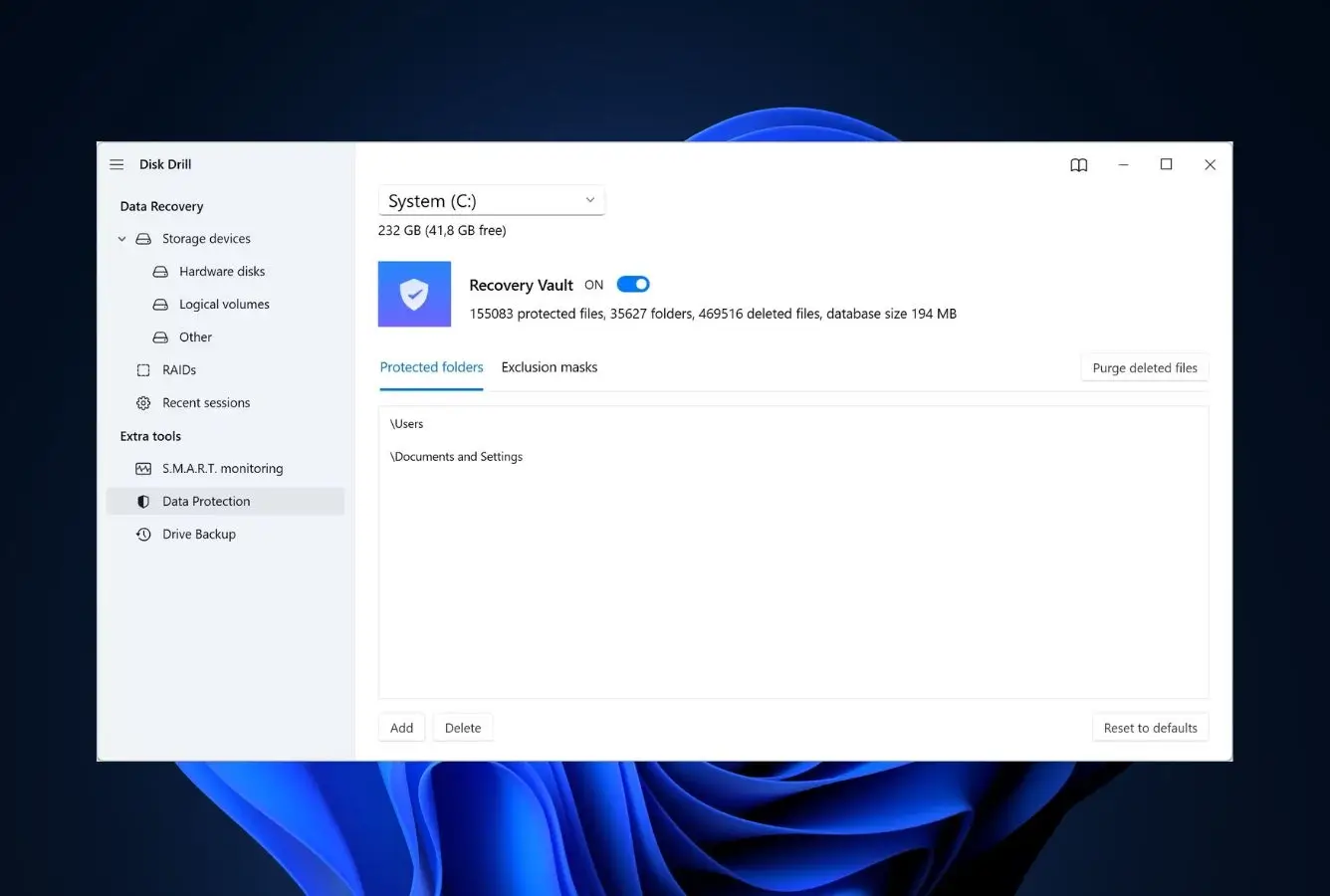Click the Drive Backup clock icon
Viewport: 1330px width, 896px height.
click(x=143, y=535)
